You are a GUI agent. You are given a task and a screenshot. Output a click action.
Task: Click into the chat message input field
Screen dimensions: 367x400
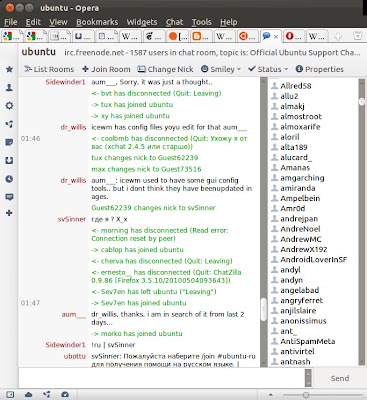[162, 378]
